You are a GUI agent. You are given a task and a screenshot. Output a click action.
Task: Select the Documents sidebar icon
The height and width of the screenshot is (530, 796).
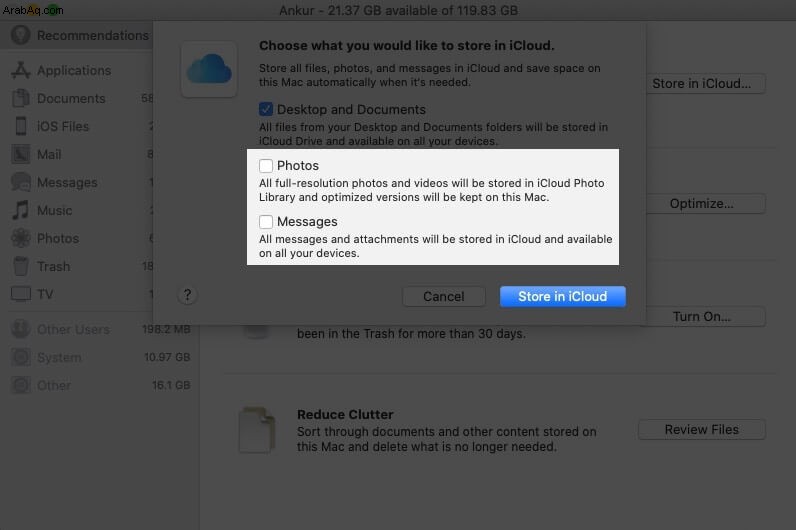click(21, 98)
